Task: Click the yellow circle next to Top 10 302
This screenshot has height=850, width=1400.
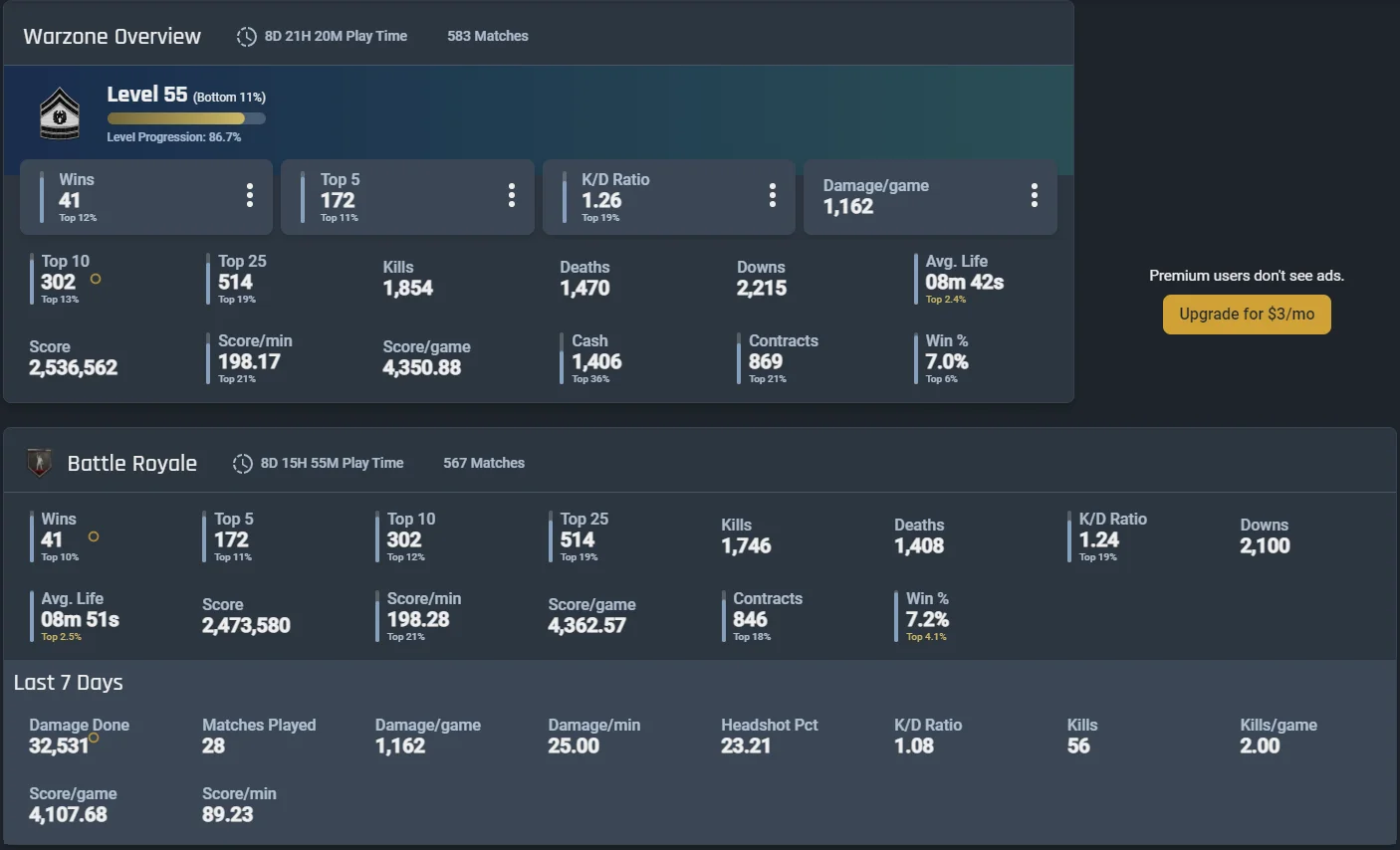Action: (x=96, y=280)
